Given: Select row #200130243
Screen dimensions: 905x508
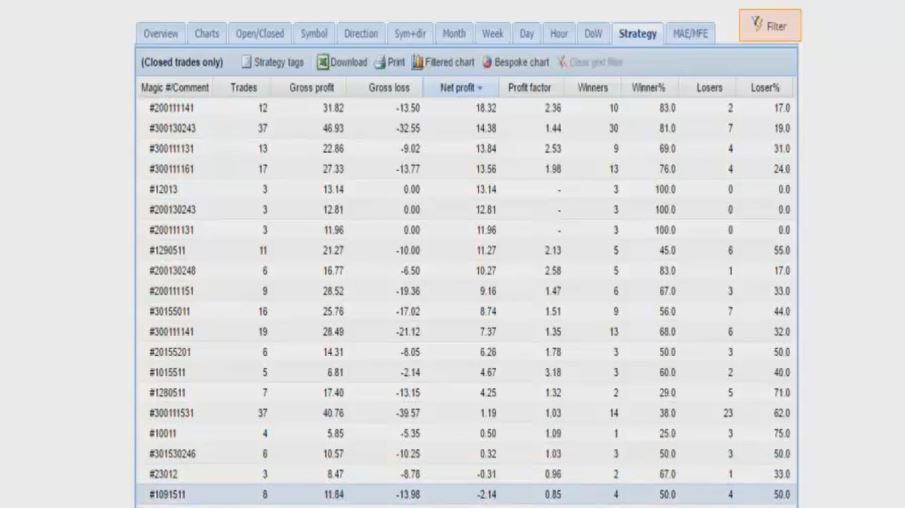Looking at the screenshot, I should pos(466,210).
